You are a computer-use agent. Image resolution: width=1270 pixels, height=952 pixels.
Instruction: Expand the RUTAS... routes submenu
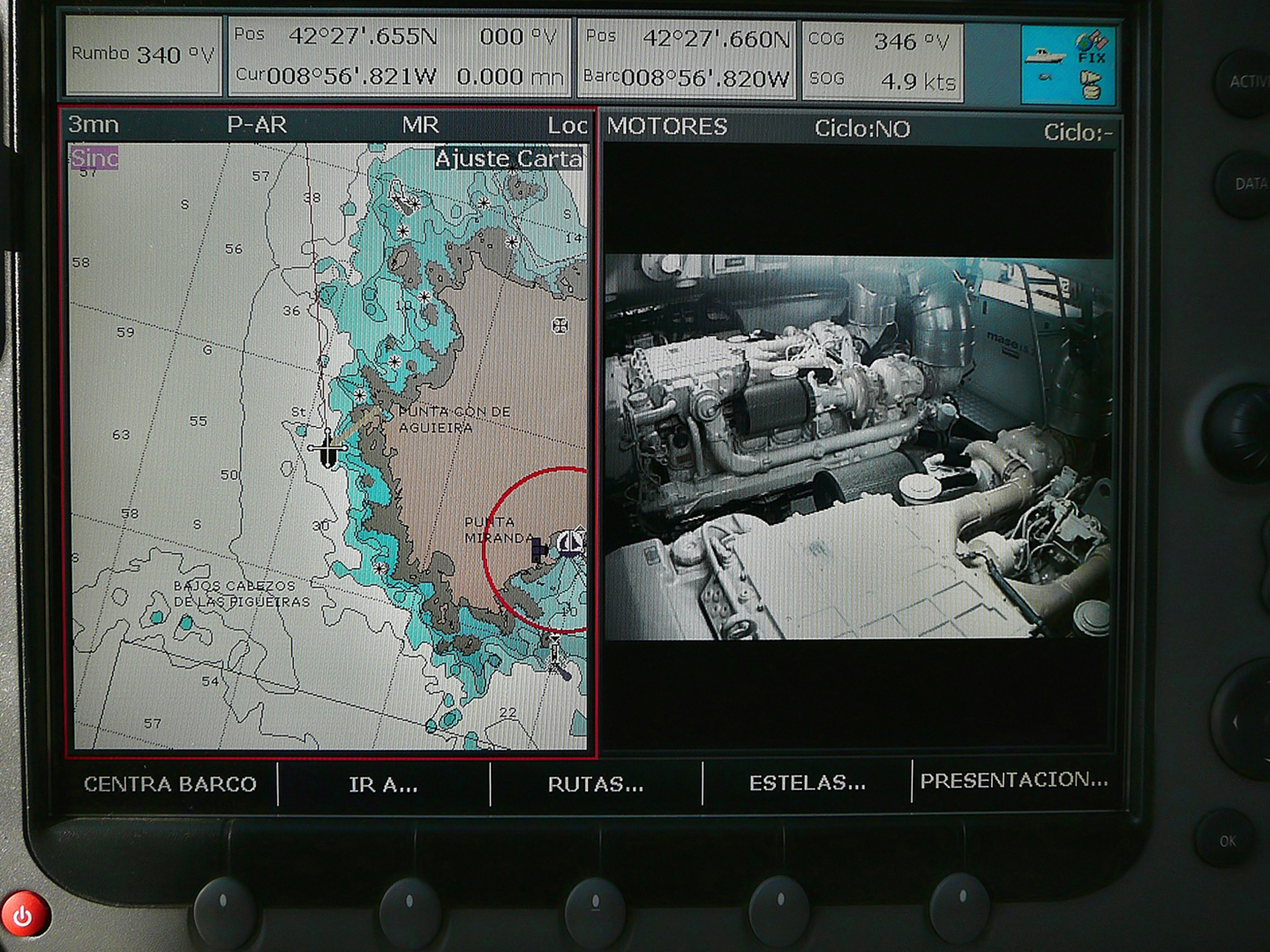[595, 784]
